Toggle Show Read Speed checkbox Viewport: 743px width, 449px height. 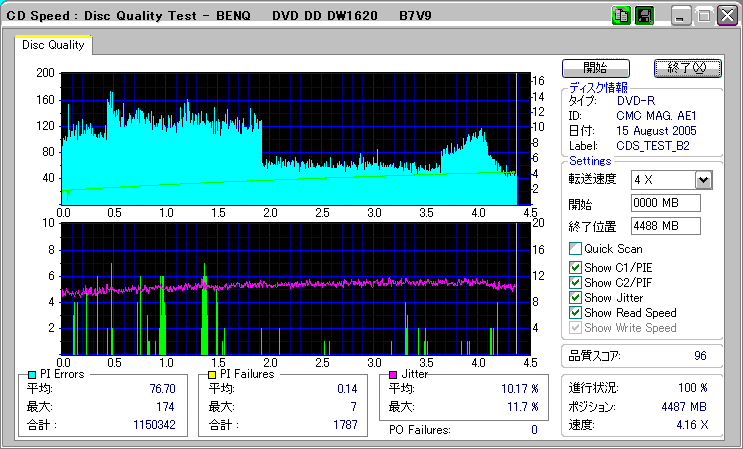(x=575, y=313)
